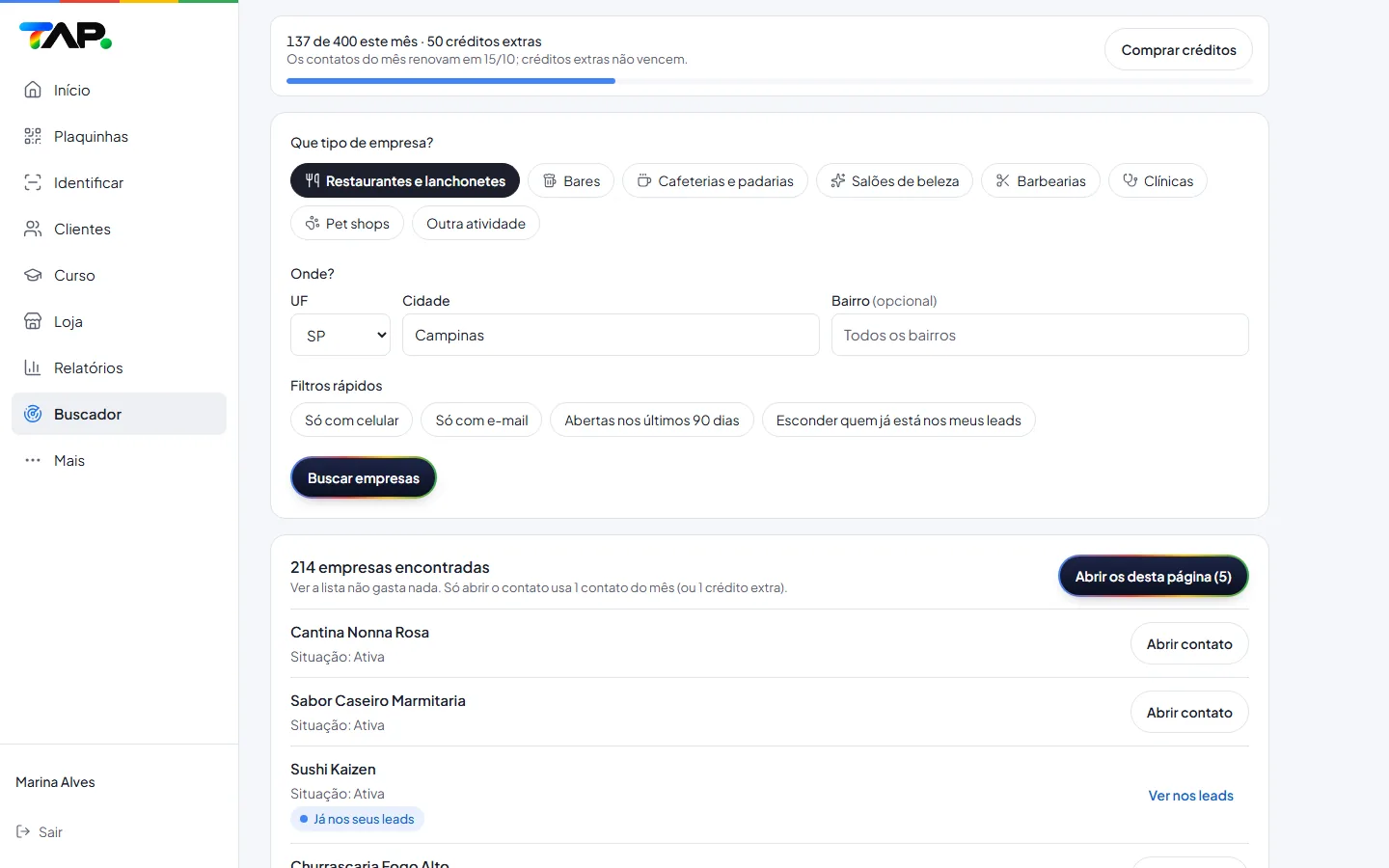
Task: Click the Clínicas stethoscope icon
Action: [x=1130, y=180]
